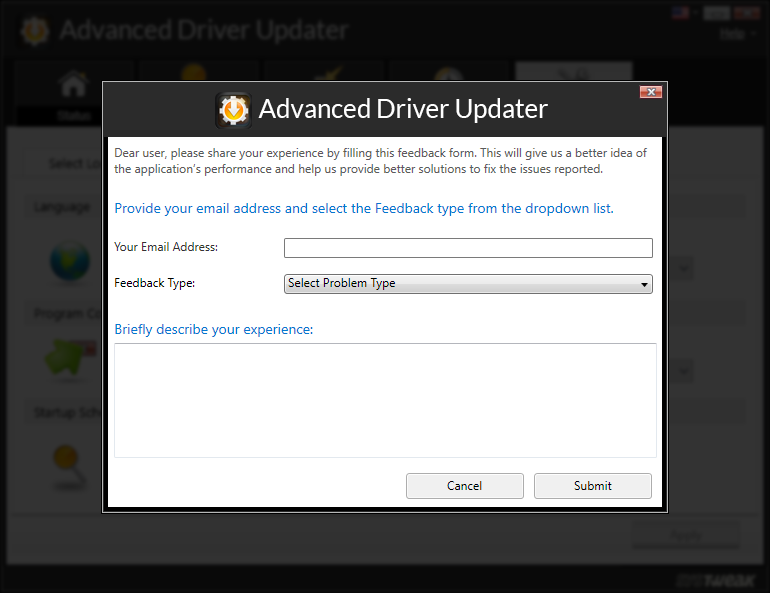Image resolution: width=770 pixels, height=593 pixels.
Task: Close the feedback dialog with the red X
Action: pos(651,92)
